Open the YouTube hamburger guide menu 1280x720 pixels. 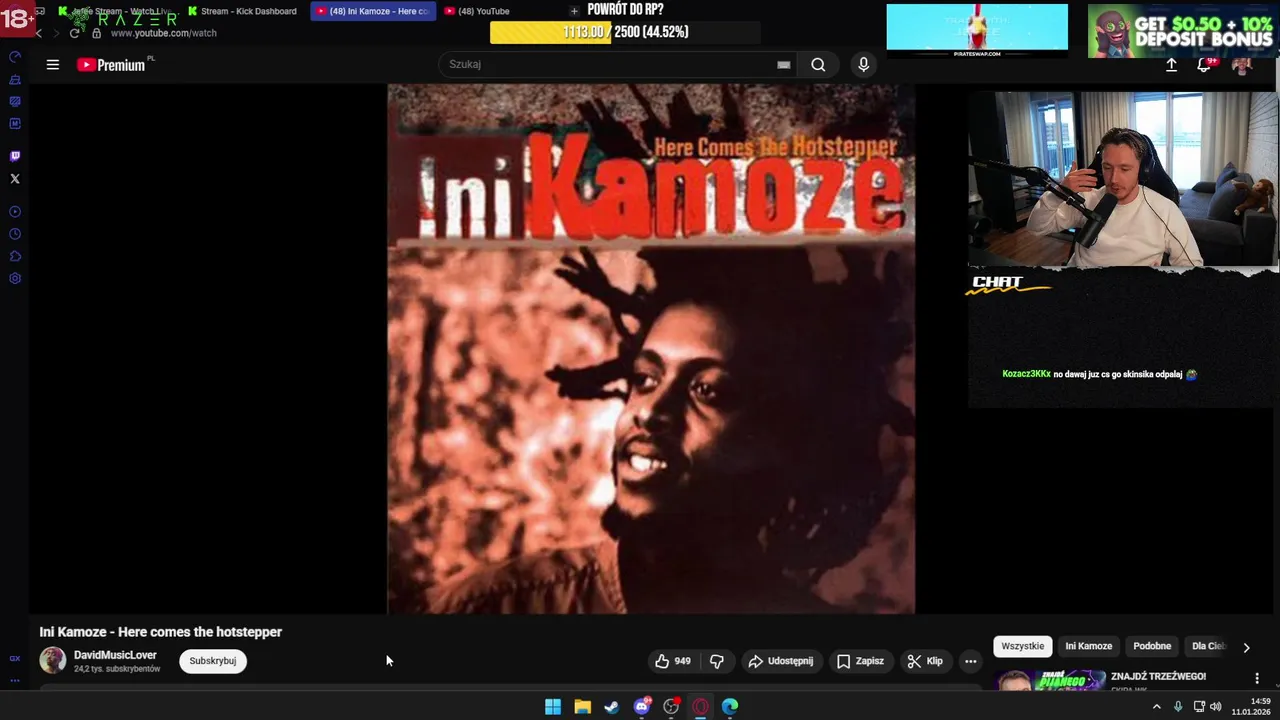(53, 65)
